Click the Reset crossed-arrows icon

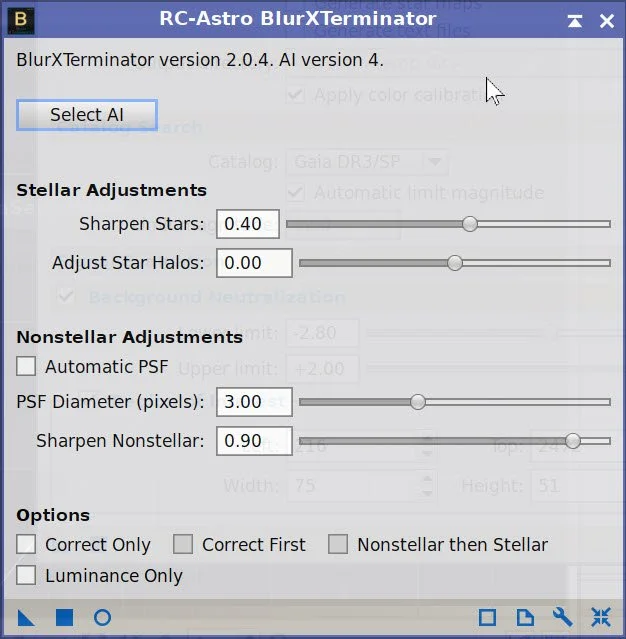coord(601,618)
